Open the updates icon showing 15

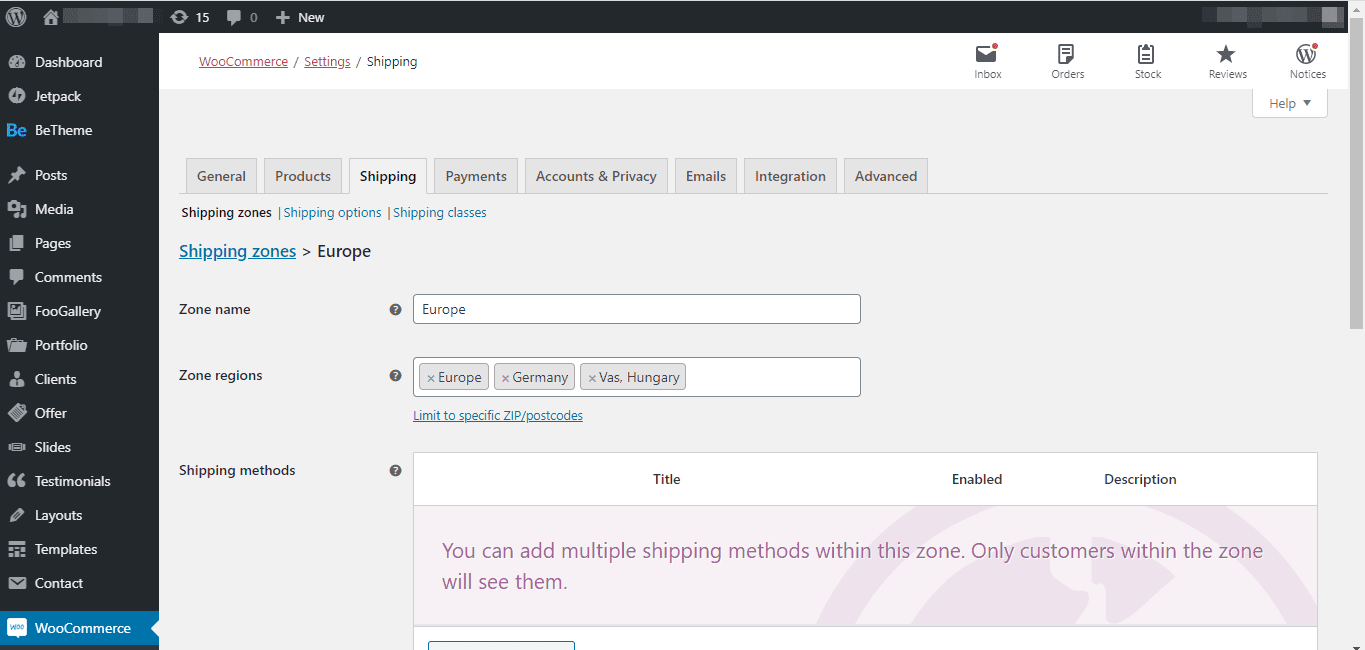coord(179,17)
